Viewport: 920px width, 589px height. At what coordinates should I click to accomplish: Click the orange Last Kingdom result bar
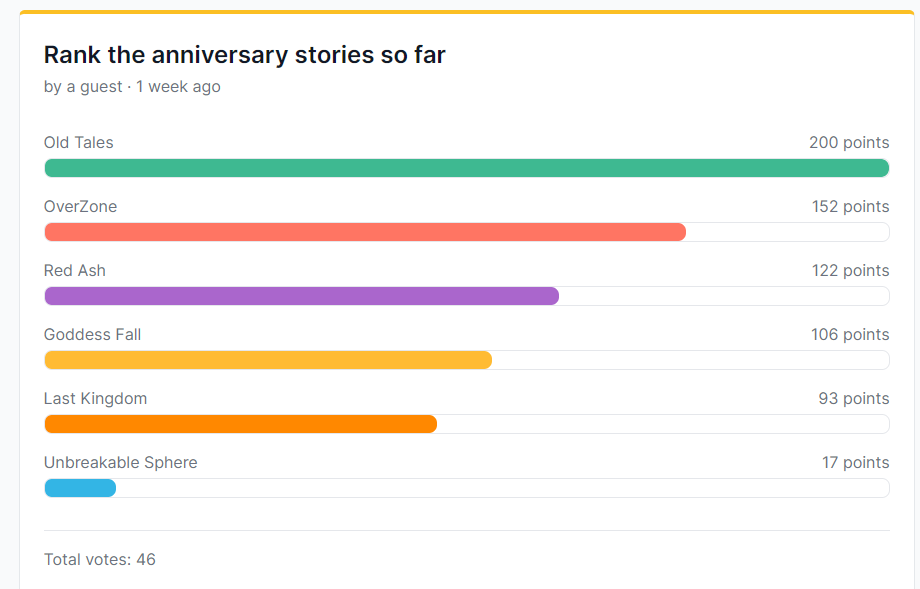(x=240, y=424)
